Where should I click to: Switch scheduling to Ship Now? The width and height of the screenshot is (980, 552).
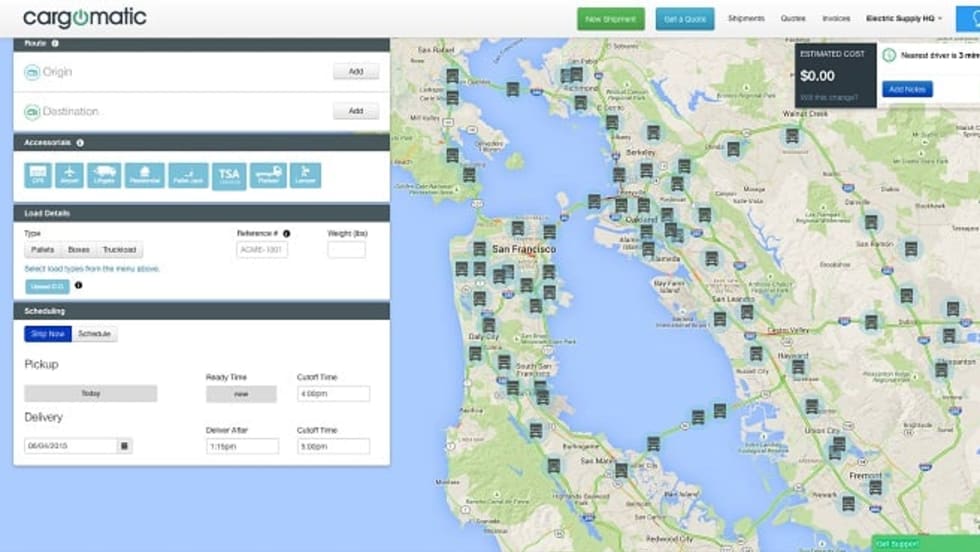[48, 334]
